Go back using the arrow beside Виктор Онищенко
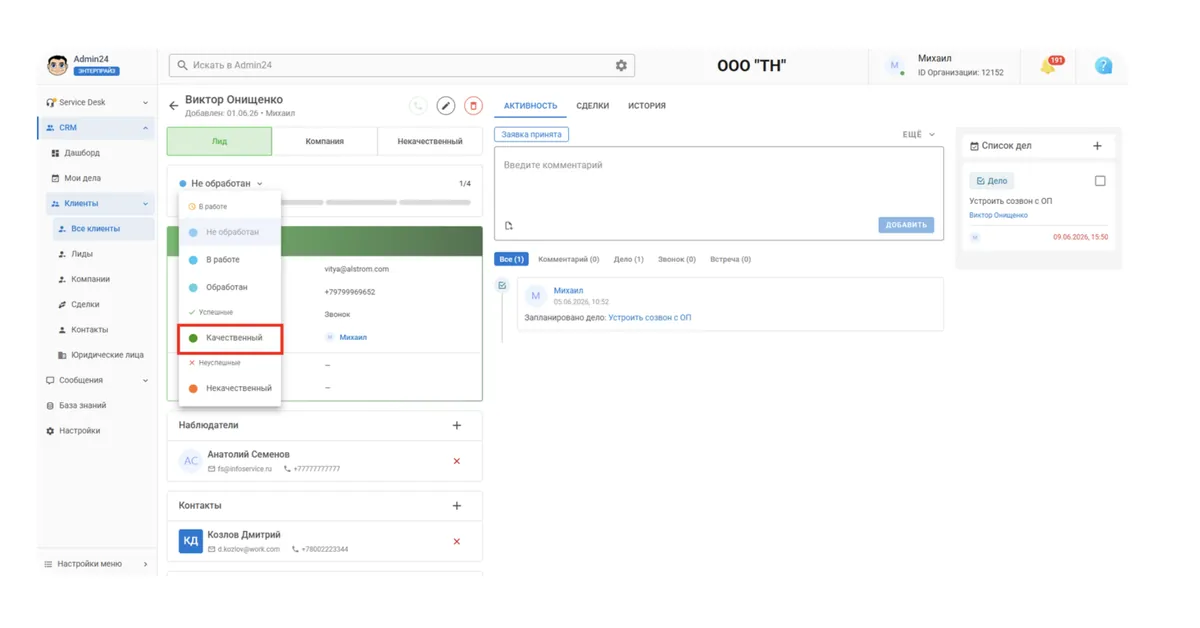This screenshot has height=628, width=1200. [173, 105]
